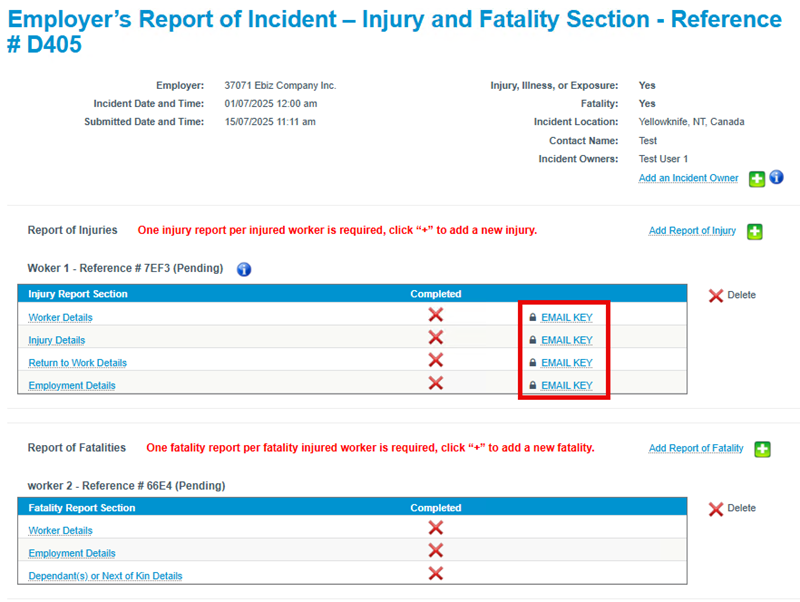Click the blue info icon next to Incident Owner

tap(777, 178)
